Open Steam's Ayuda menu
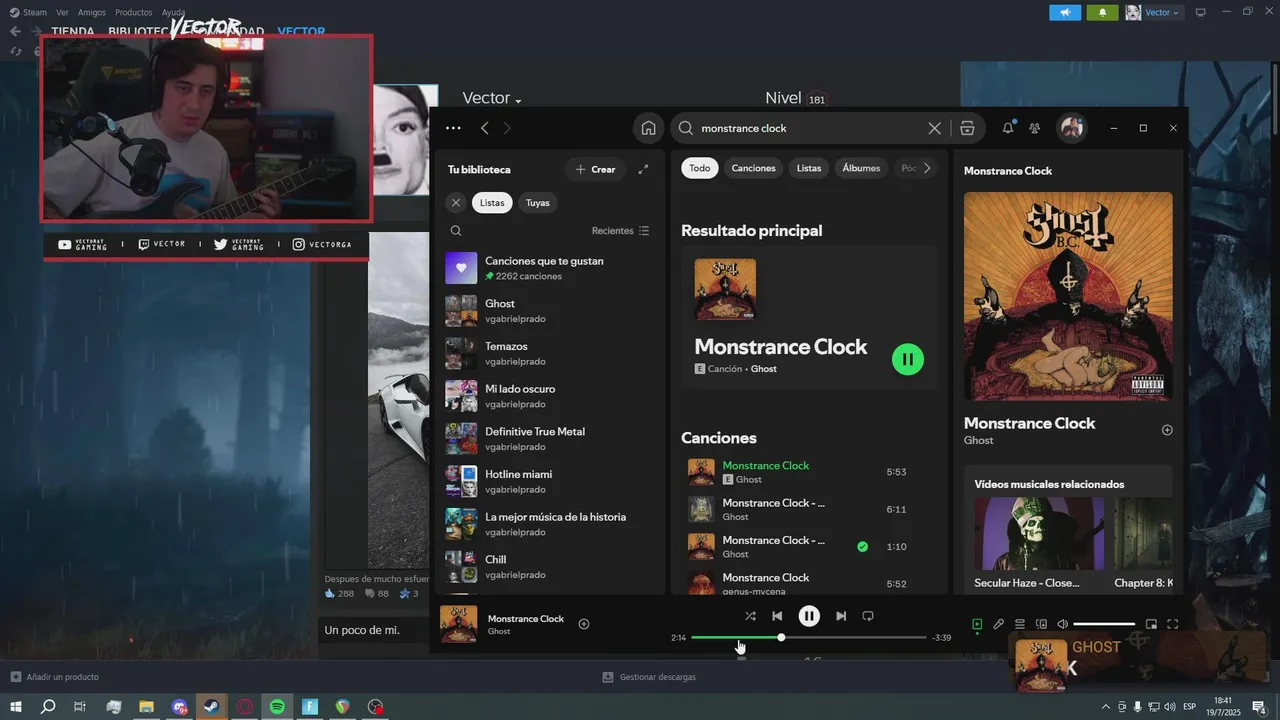 coord(173,12)
